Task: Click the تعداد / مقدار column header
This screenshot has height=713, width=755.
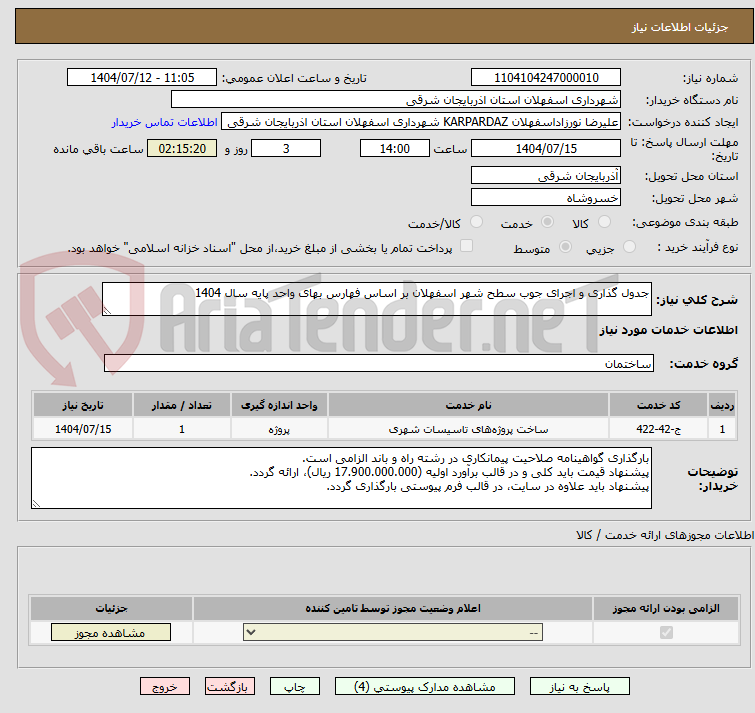Action: 182,405
